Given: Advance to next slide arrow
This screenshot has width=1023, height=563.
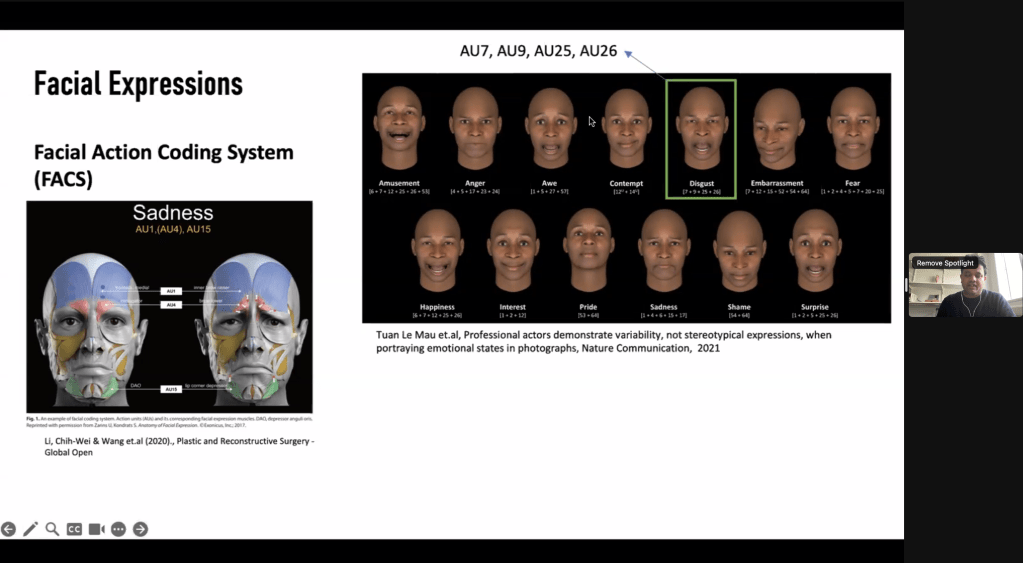Looking at the screenshot, I should pos(140,529).
